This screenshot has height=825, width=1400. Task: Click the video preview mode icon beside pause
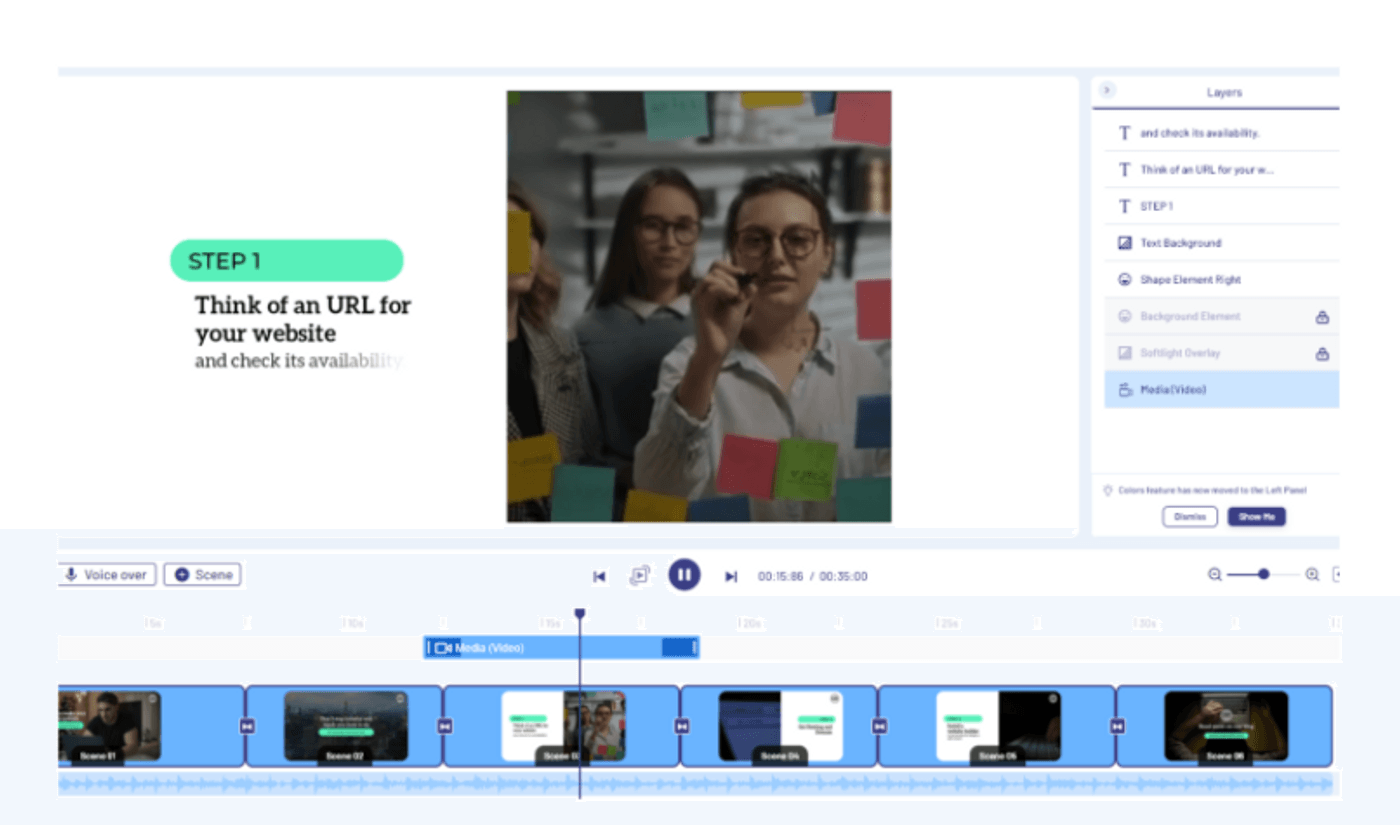tap(637, 576)
